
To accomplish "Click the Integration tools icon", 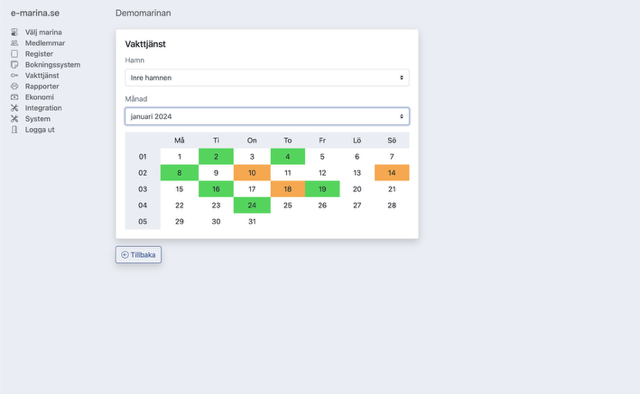I will (15, 108).
